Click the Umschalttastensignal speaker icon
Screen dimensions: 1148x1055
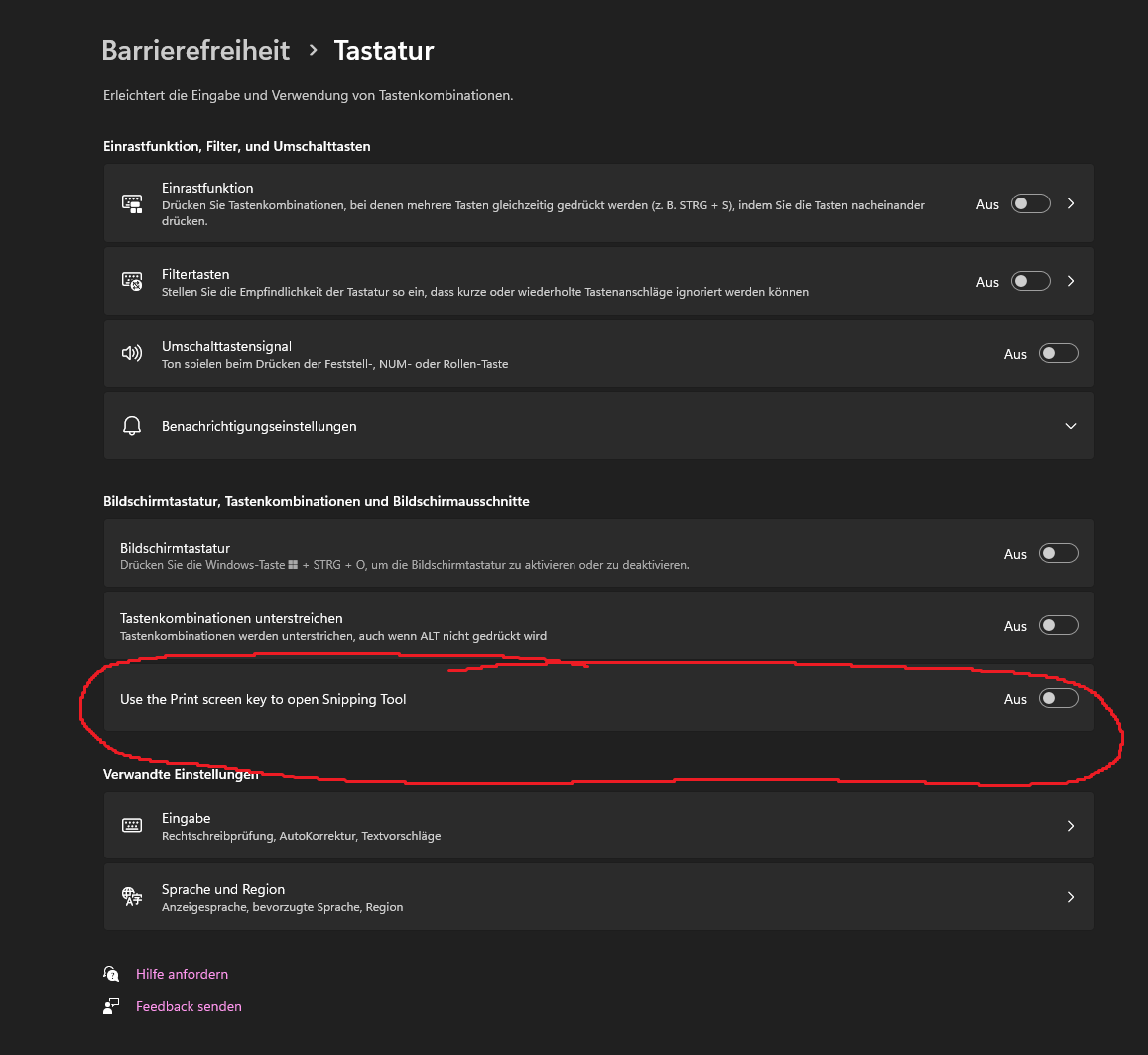132,353
